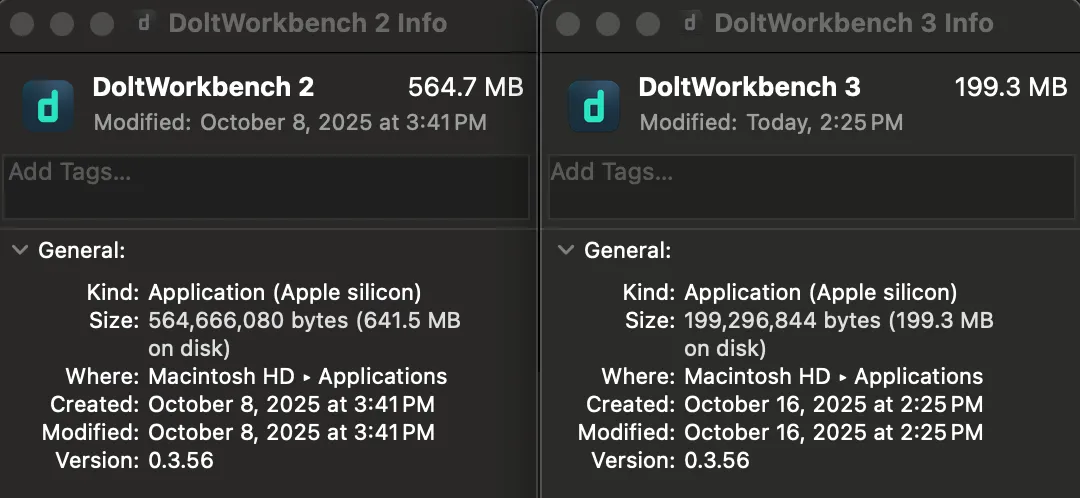This screenshot has height=498, width=1080.
Task: Click the large DoltWorkbench 2 app icon
Action: point(47,106)
